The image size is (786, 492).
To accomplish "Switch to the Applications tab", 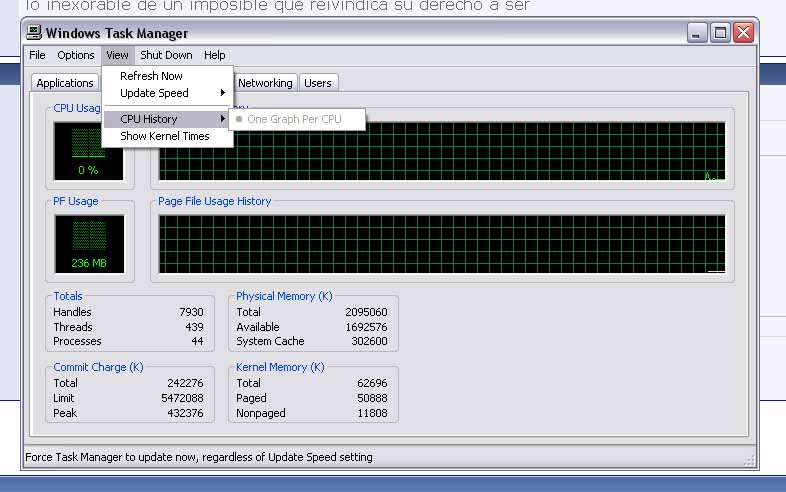I will pos(65,83).
